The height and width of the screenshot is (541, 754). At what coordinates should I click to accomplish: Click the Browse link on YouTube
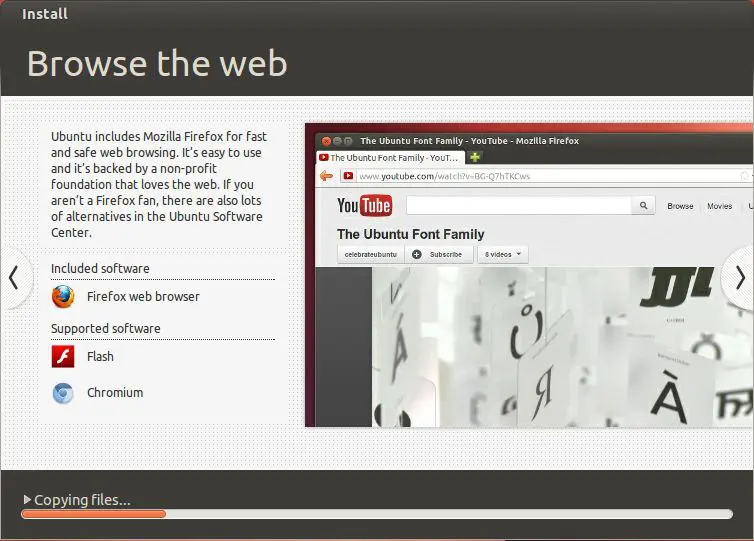click(680, 206)
